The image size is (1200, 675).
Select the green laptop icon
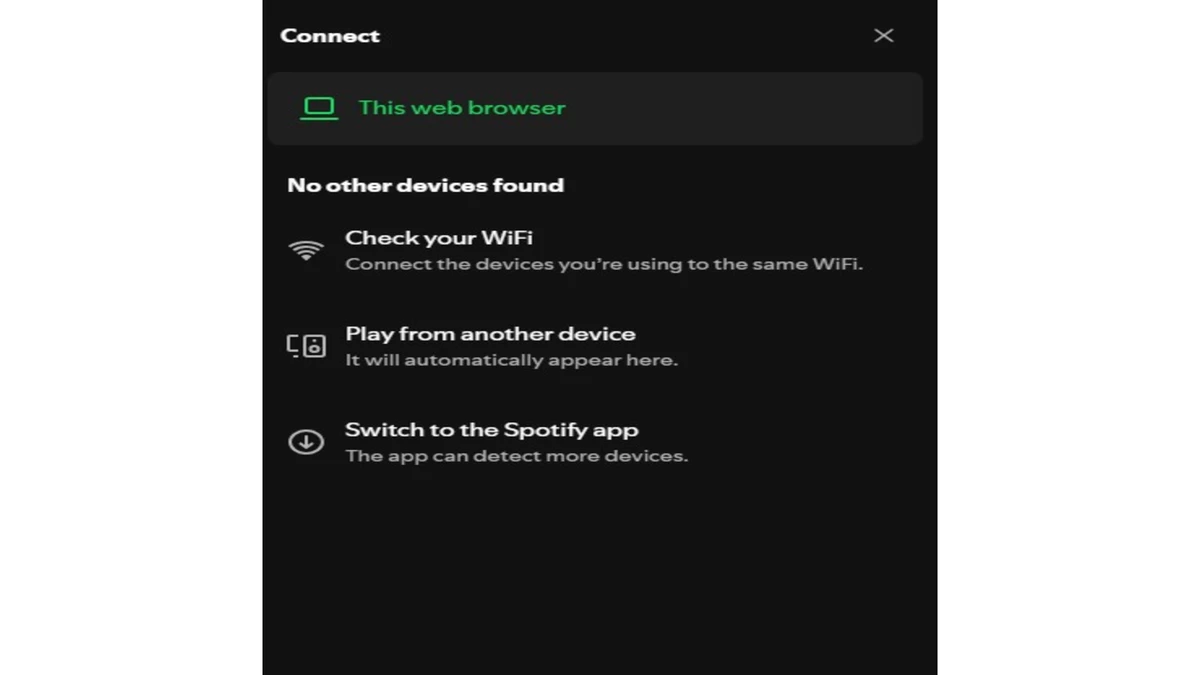pyautogui.click(x=318, y=107)
